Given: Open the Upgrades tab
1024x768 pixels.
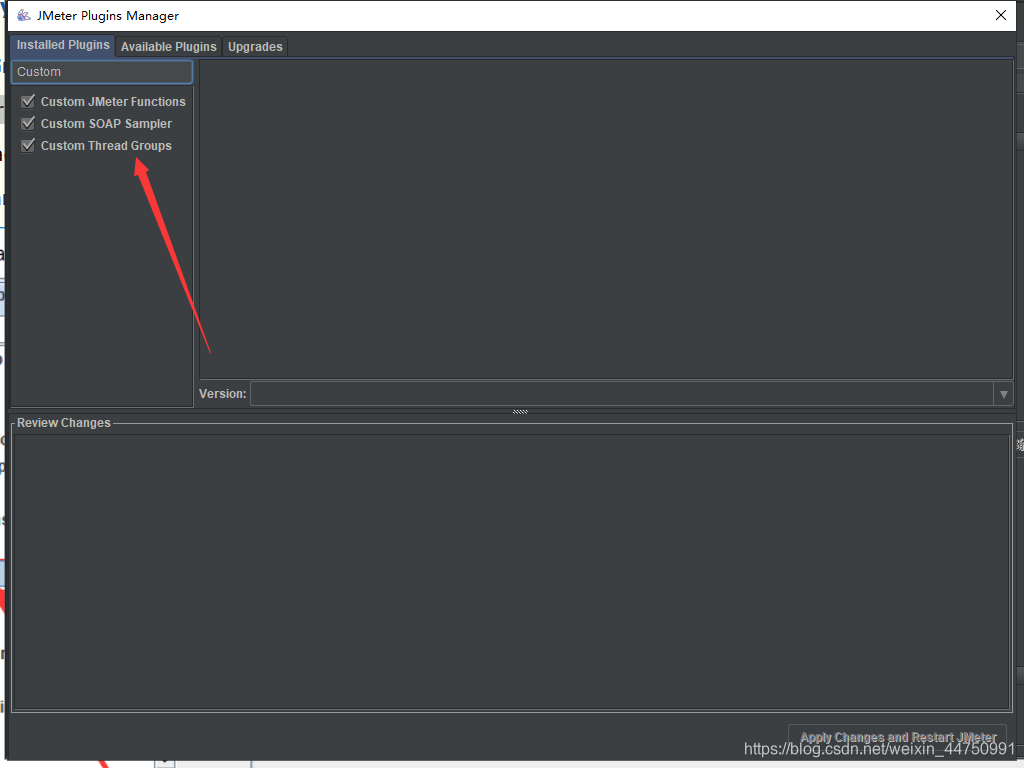Looking at the screenshot, I should [x=255, y=46].
